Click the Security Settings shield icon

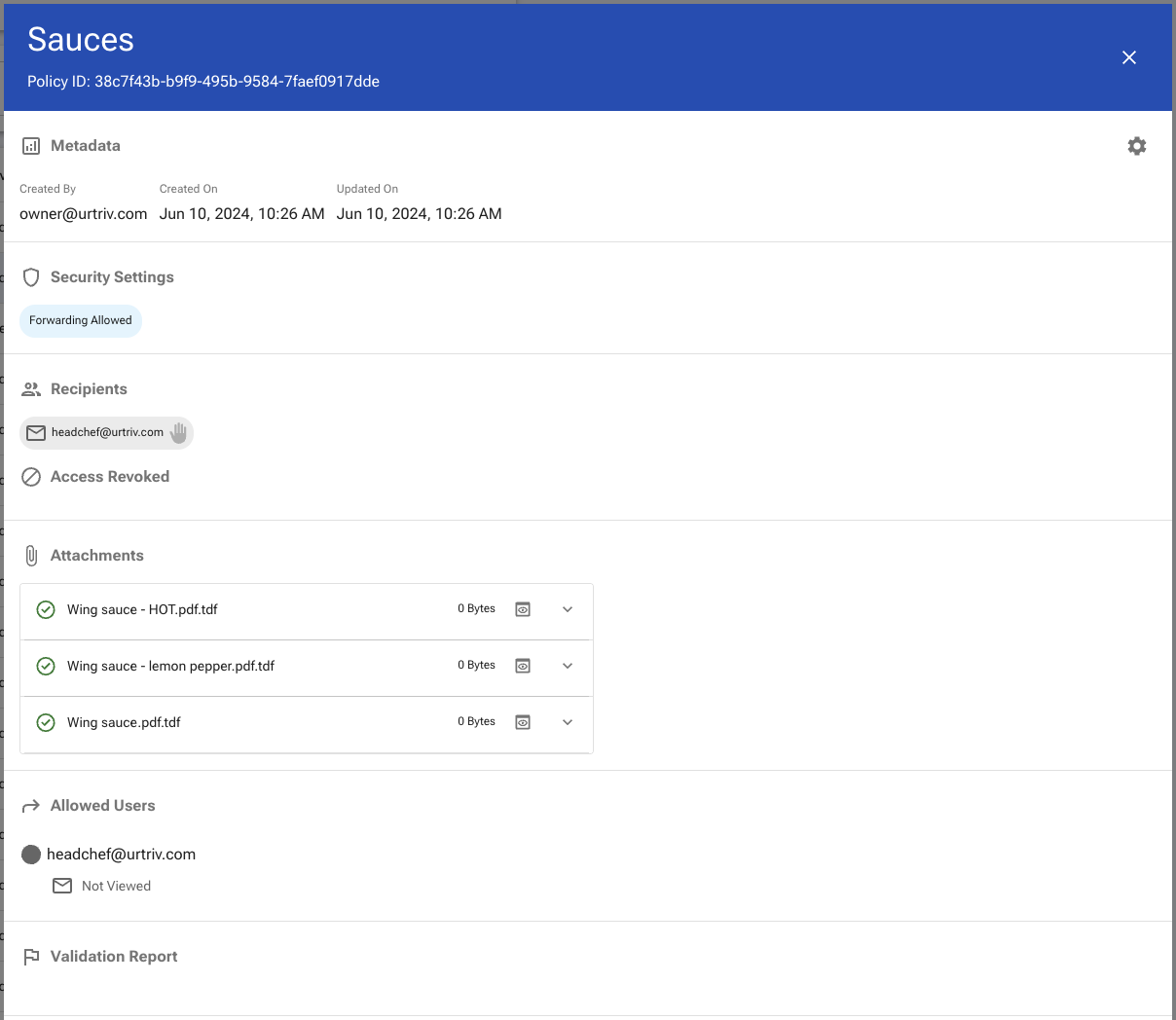[30, 276]
